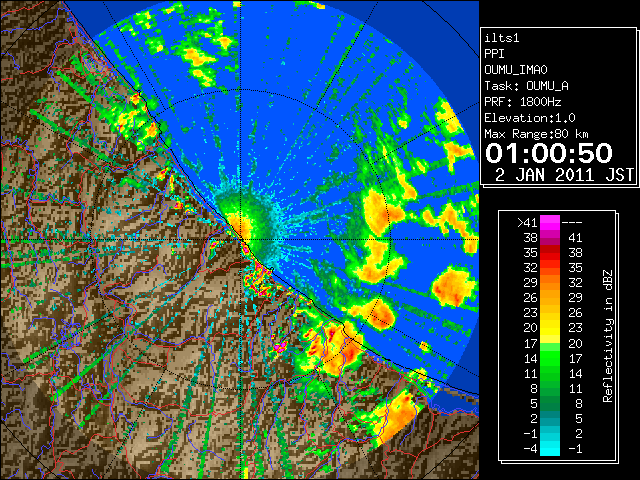The width and height of the screenshot is (640, 480).
Task: Pick the yellow 20 to 23 legend swatch
Action: pos(550,328)
